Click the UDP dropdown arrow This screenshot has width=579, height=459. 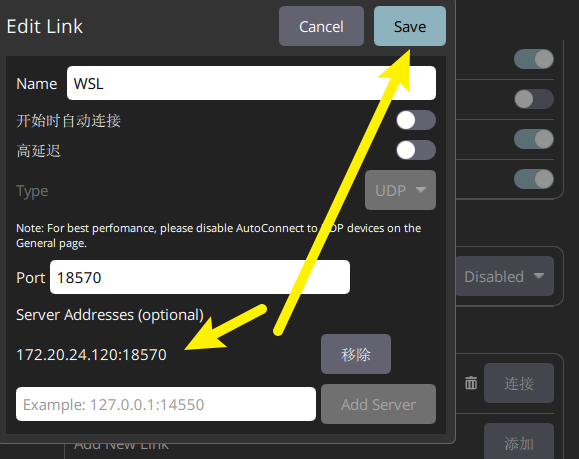421,190
